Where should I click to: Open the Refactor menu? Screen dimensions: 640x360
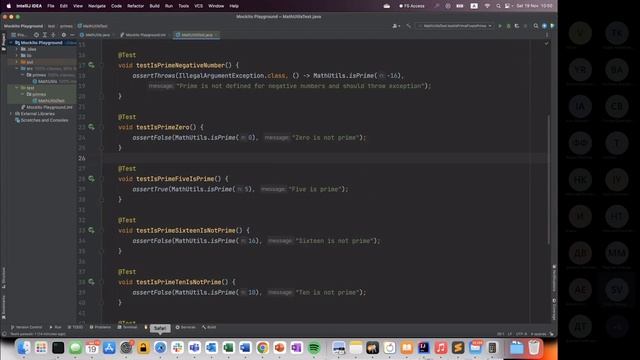tap(136, 6)
